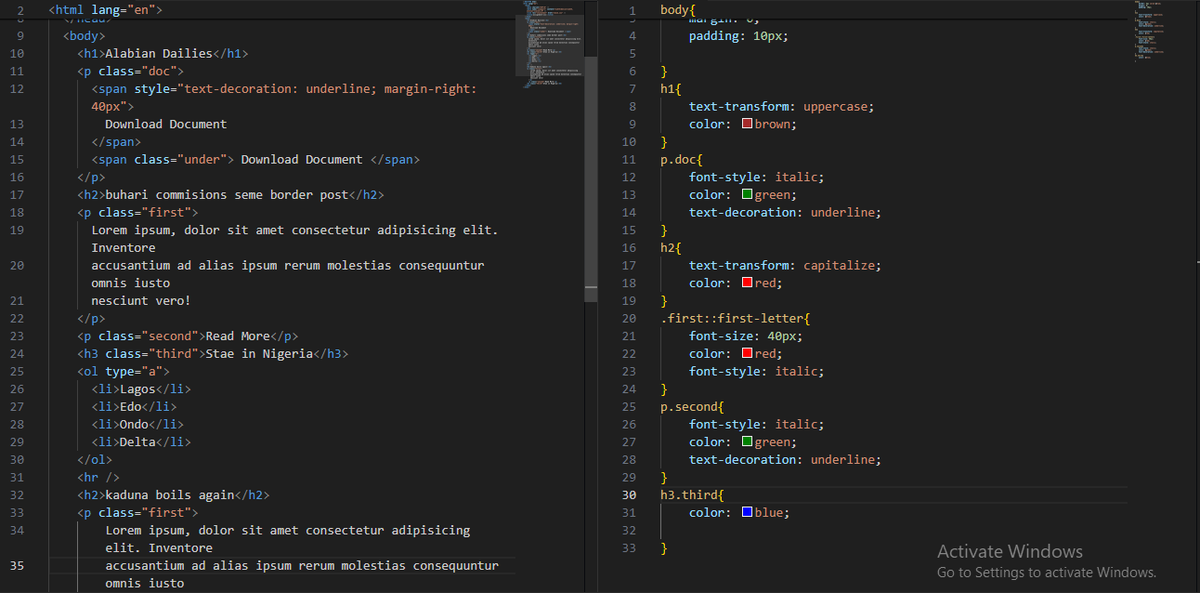The width and height of the screenshot is (1200, 593).
Task: Click line number 30 in CSS editor
Action: click(x=629, y=495)
